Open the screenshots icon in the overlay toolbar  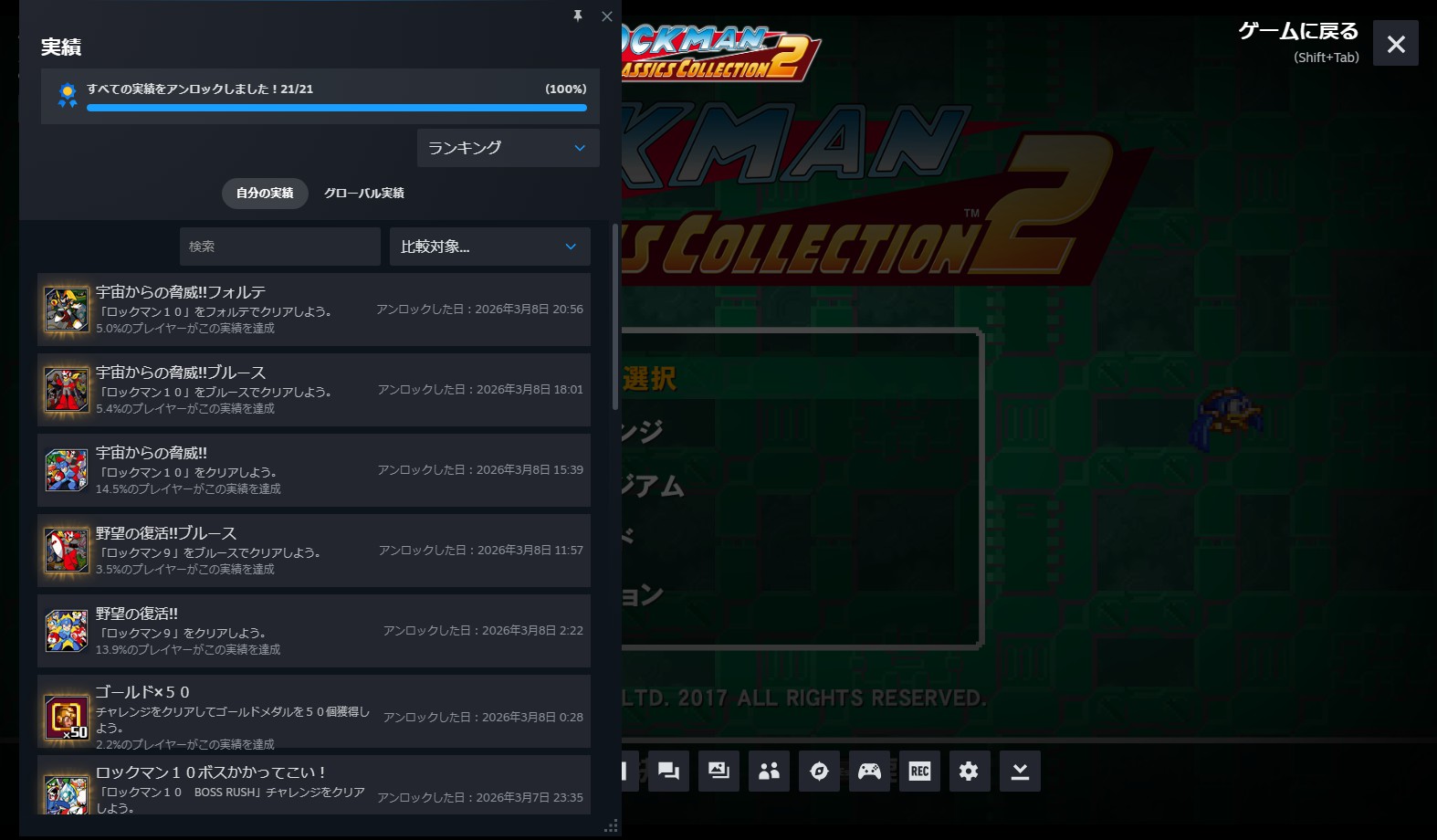click(718, 772)
